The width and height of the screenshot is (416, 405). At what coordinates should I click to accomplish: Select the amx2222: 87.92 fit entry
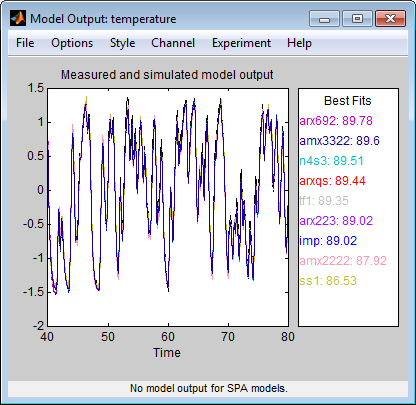point(343,261)
